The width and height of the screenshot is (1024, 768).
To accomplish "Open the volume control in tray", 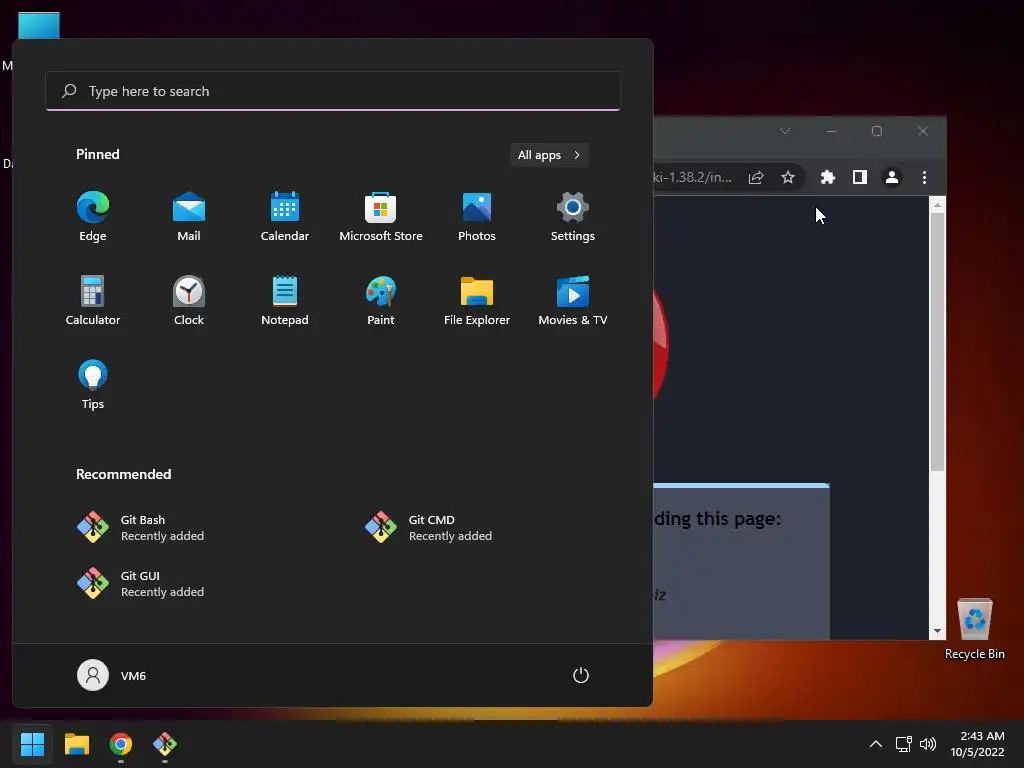I will (x=927, y=744).
